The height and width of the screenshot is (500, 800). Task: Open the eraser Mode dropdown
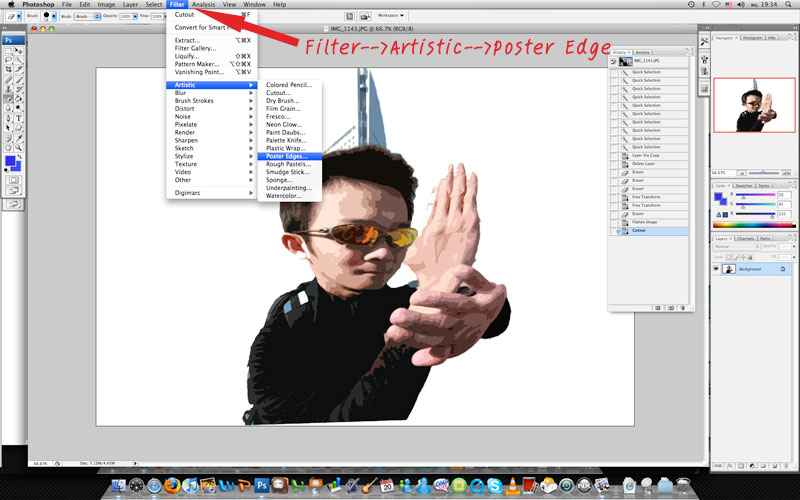[x=88, y=16]
